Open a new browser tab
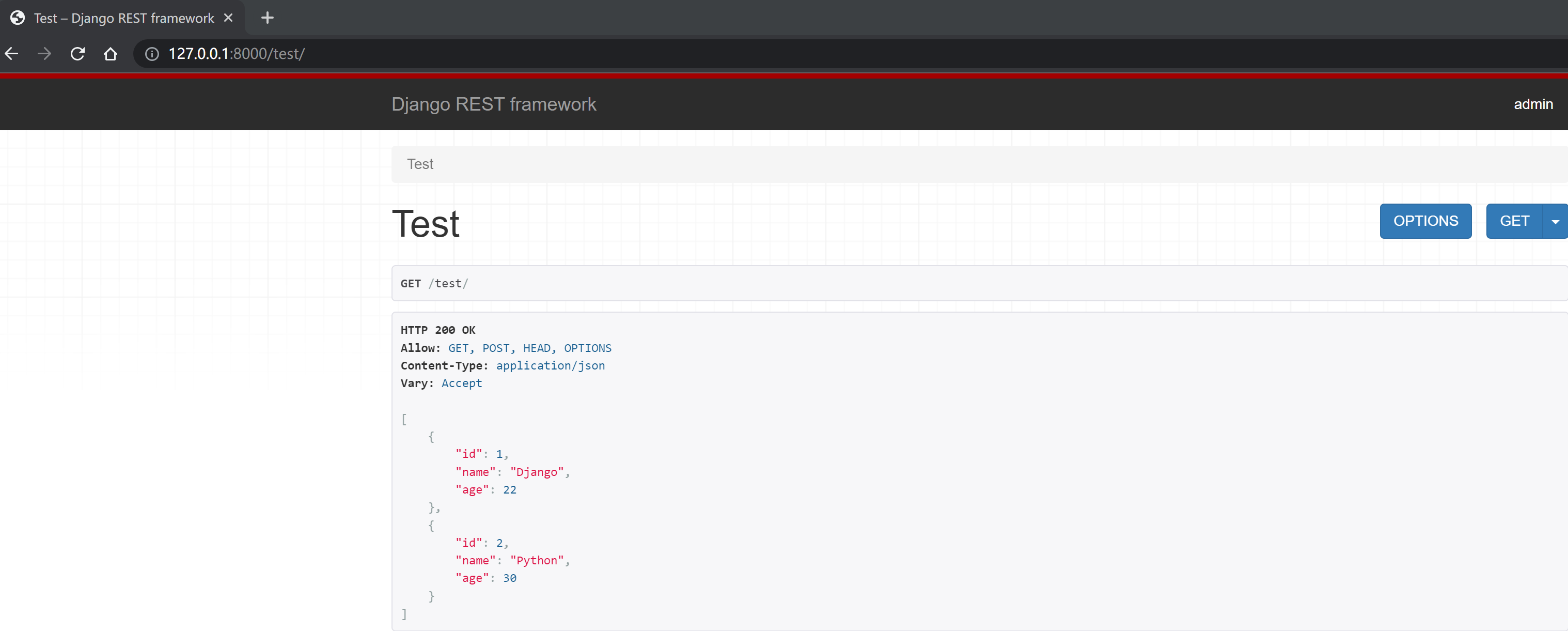 pos(267,18)
